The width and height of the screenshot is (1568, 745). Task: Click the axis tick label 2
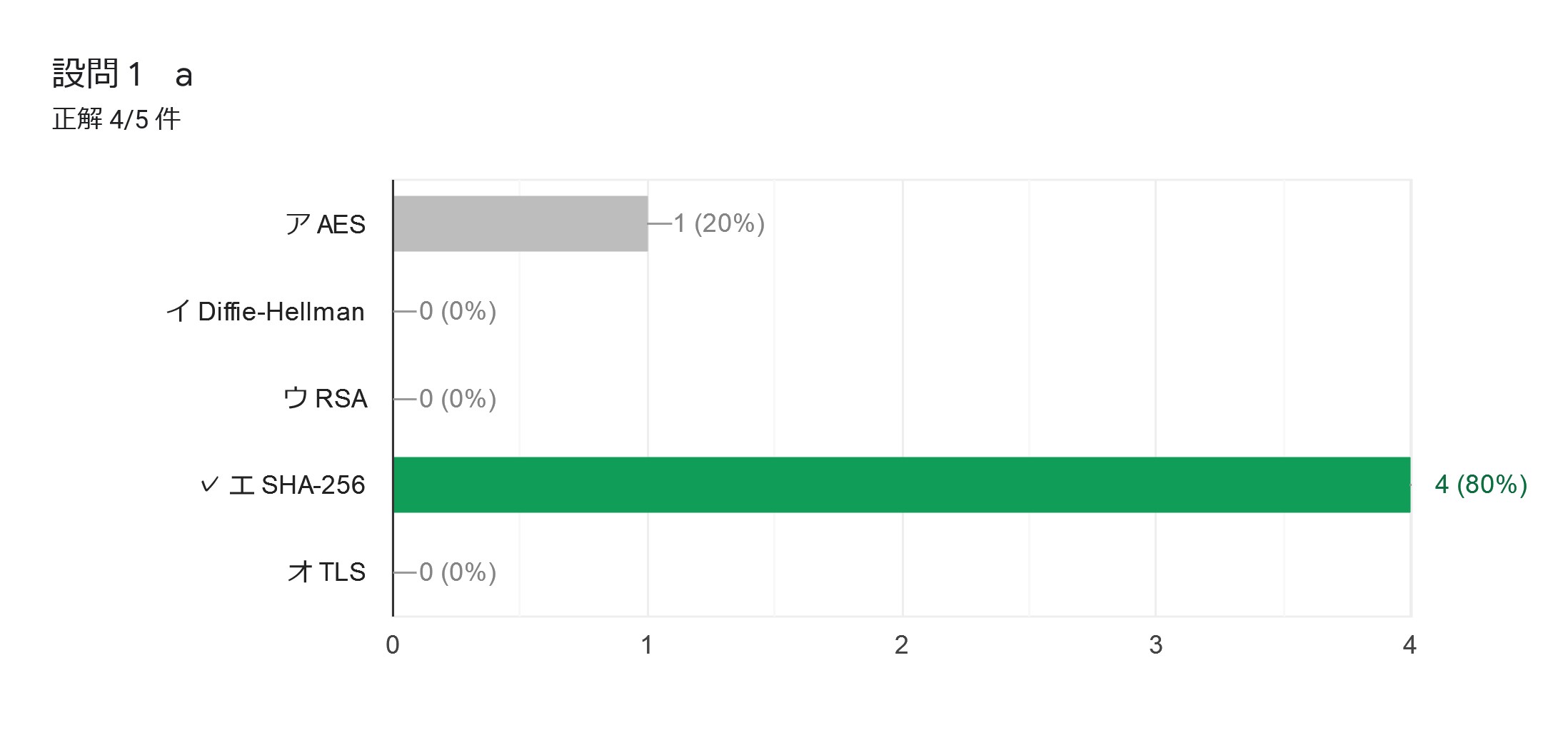point(902,645)
